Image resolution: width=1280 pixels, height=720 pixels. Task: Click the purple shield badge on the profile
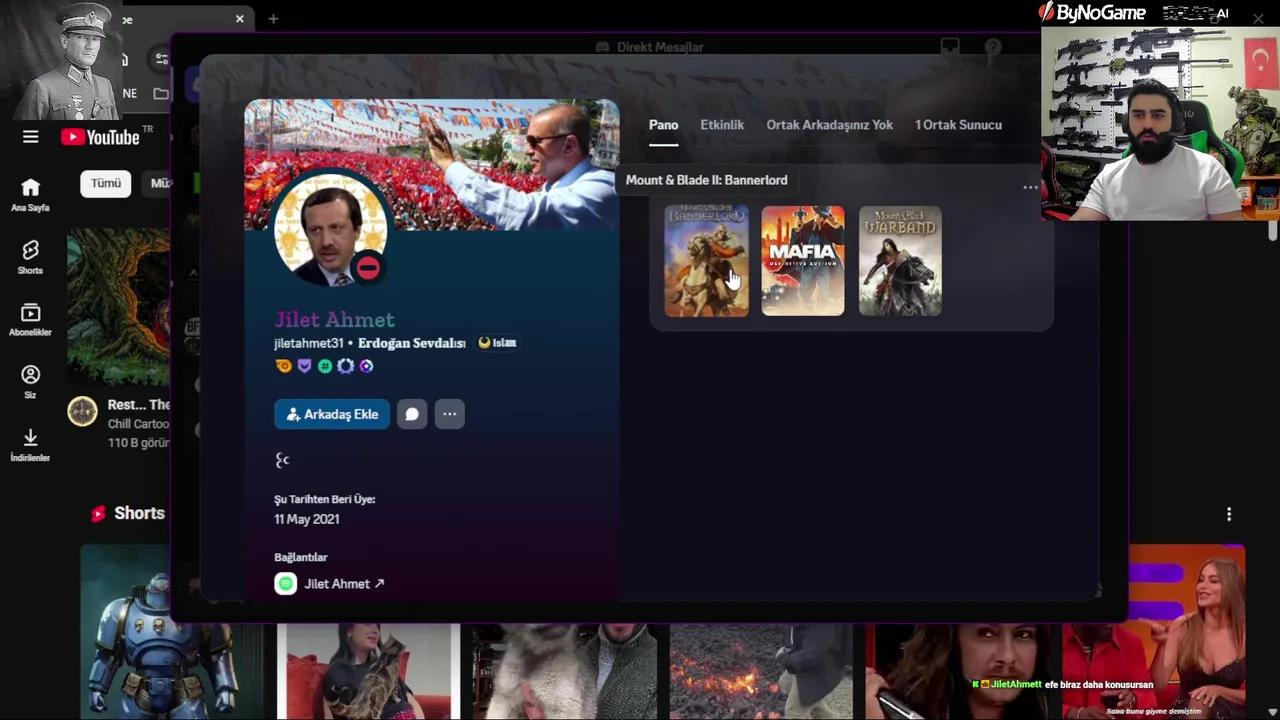pos(304,366)
